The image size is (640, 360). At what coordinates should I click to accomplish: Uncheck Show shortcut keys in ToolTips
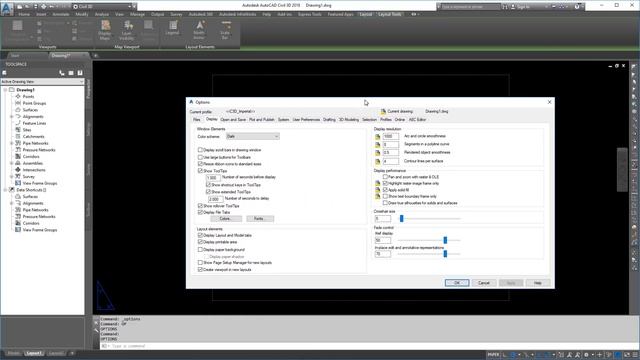pyautogui.click(x=208, y=185)
